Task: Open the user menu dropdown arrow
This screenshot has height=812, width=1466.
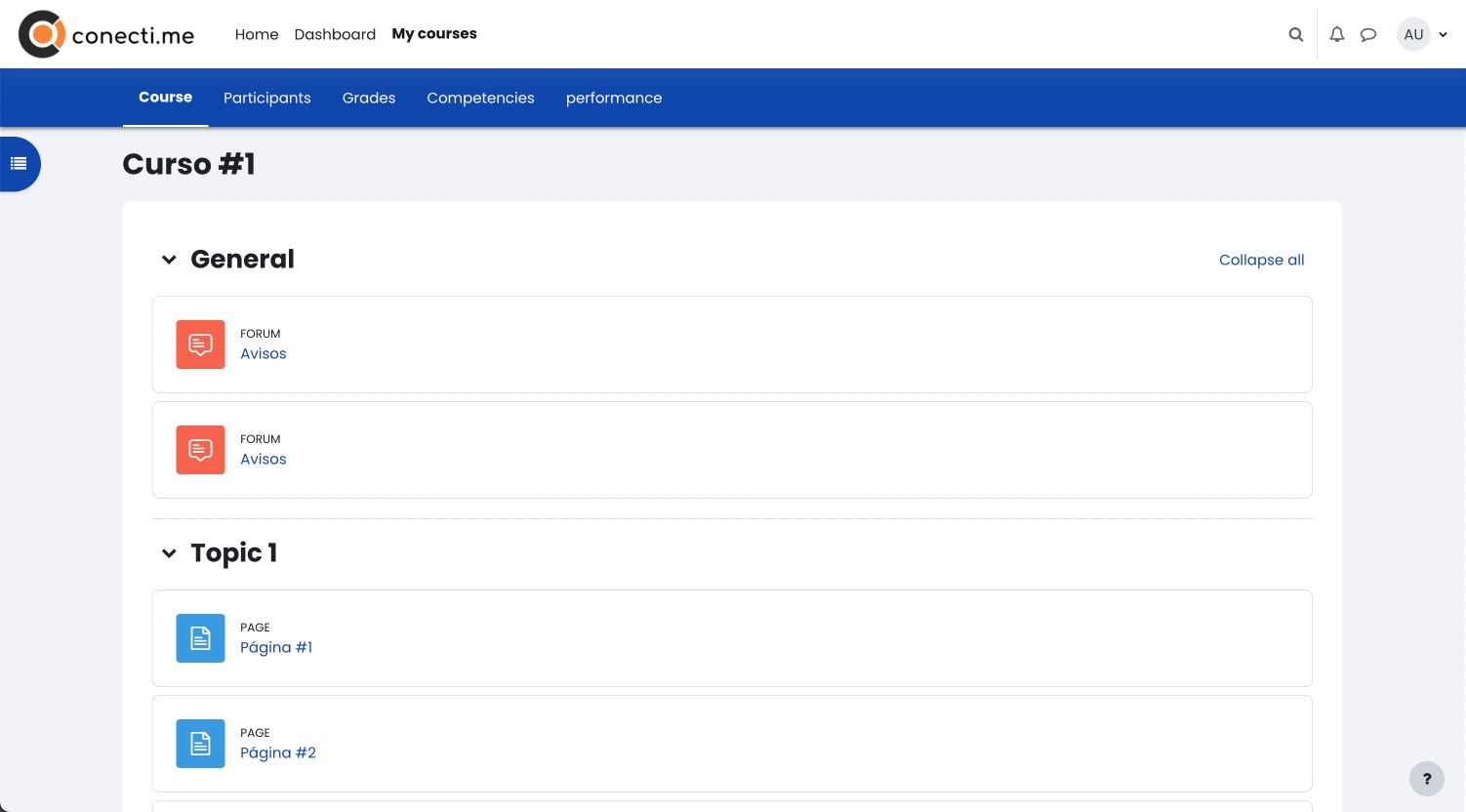Action: [x=1443, y=34]
